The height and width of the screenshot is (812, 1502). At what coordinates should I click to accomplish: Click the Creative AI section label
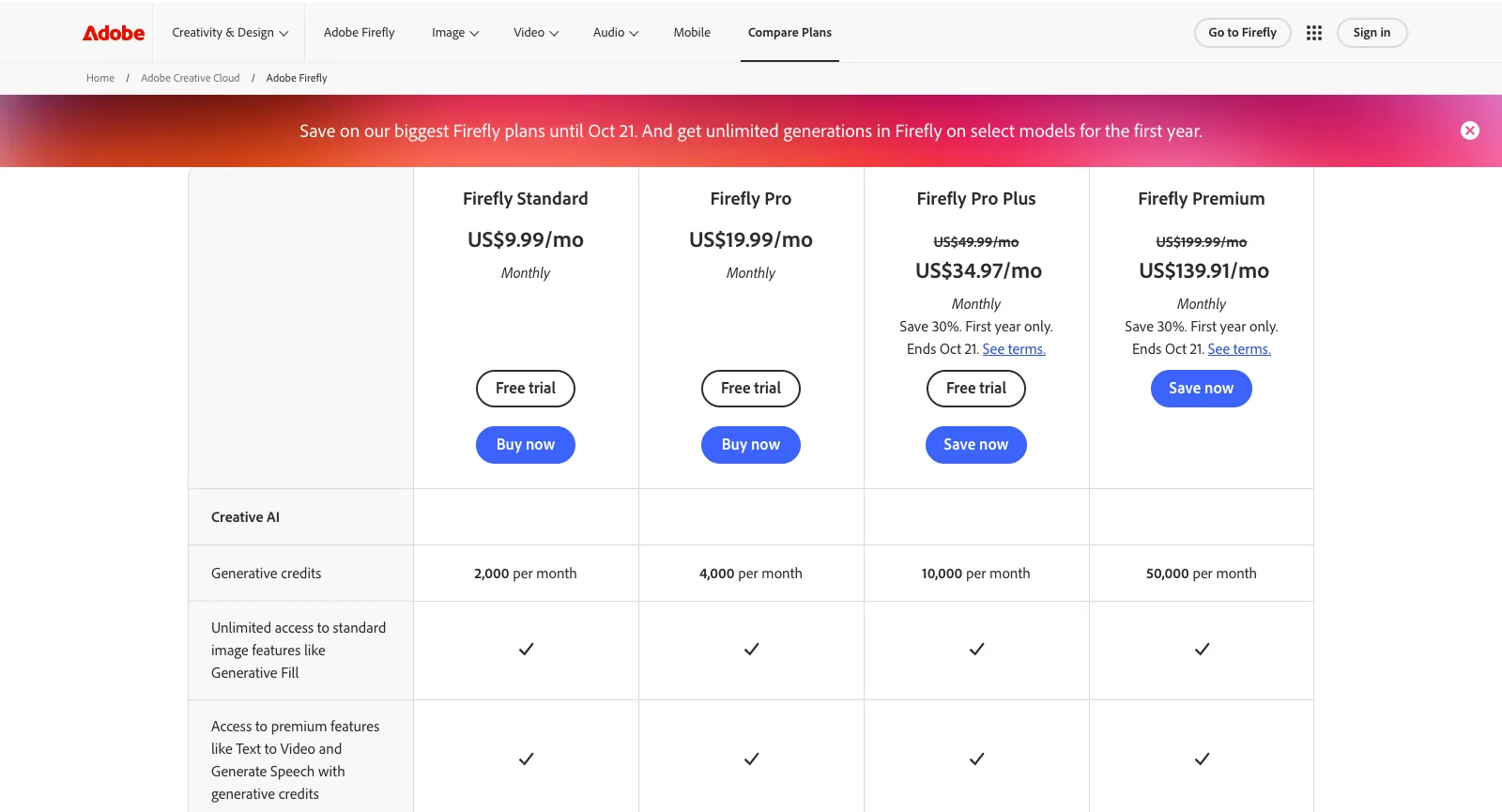pos(245,517)
